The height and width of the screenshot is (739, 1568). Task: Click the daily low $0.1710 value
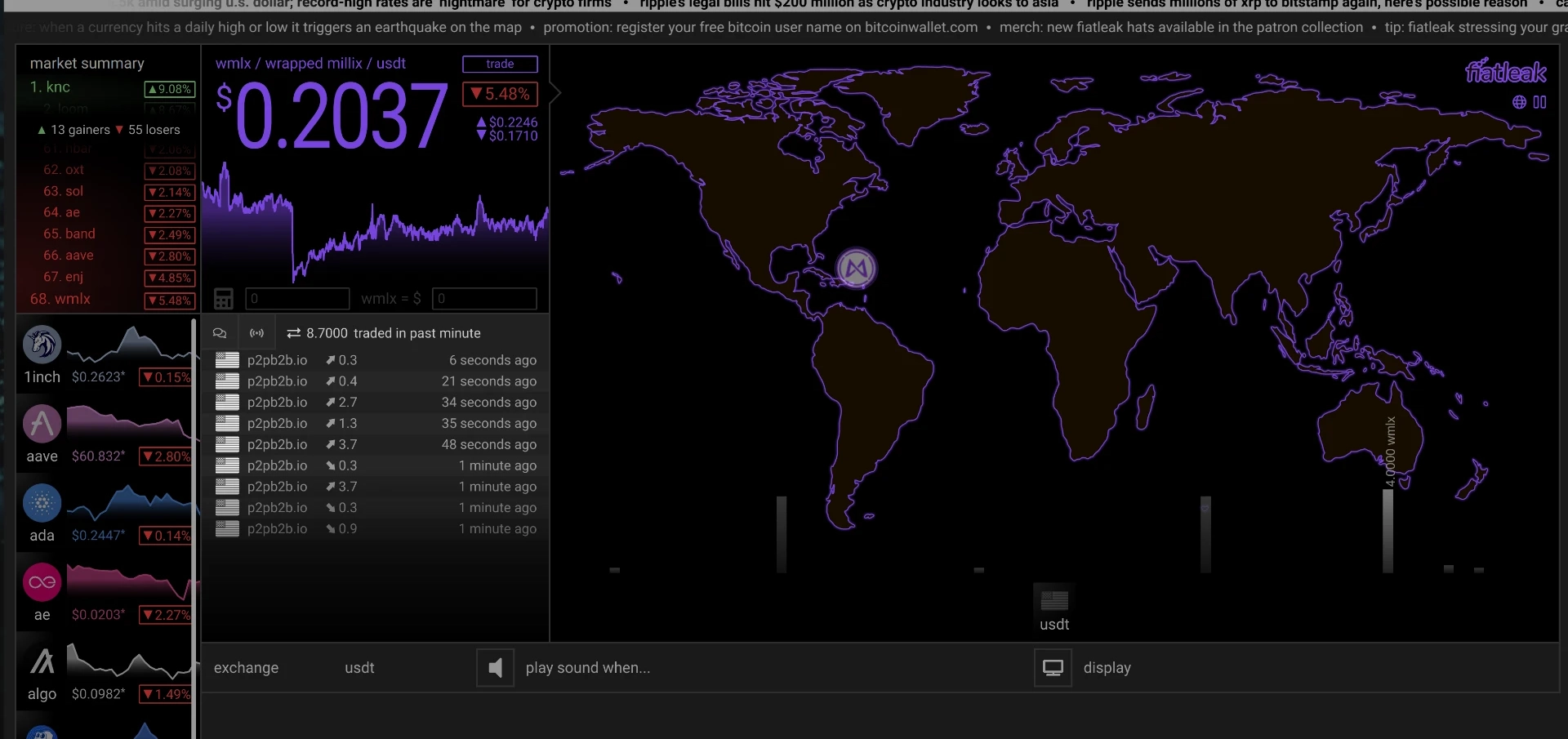pyautogui.click(x=507, y=136)
